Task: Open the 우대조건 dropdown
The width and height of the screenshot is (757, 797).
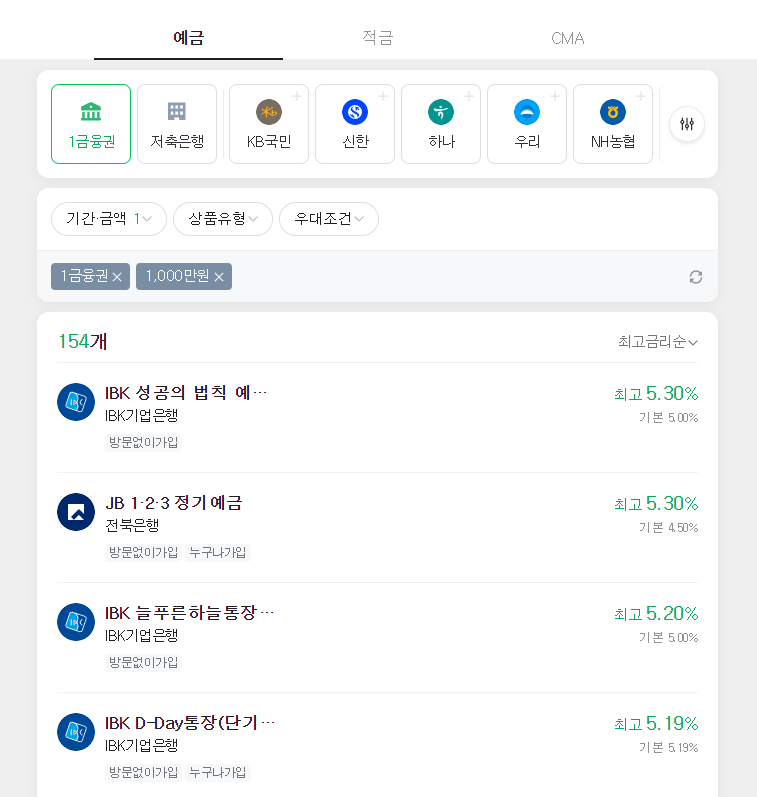Action: pyautogui.click(x=328, y=219)
